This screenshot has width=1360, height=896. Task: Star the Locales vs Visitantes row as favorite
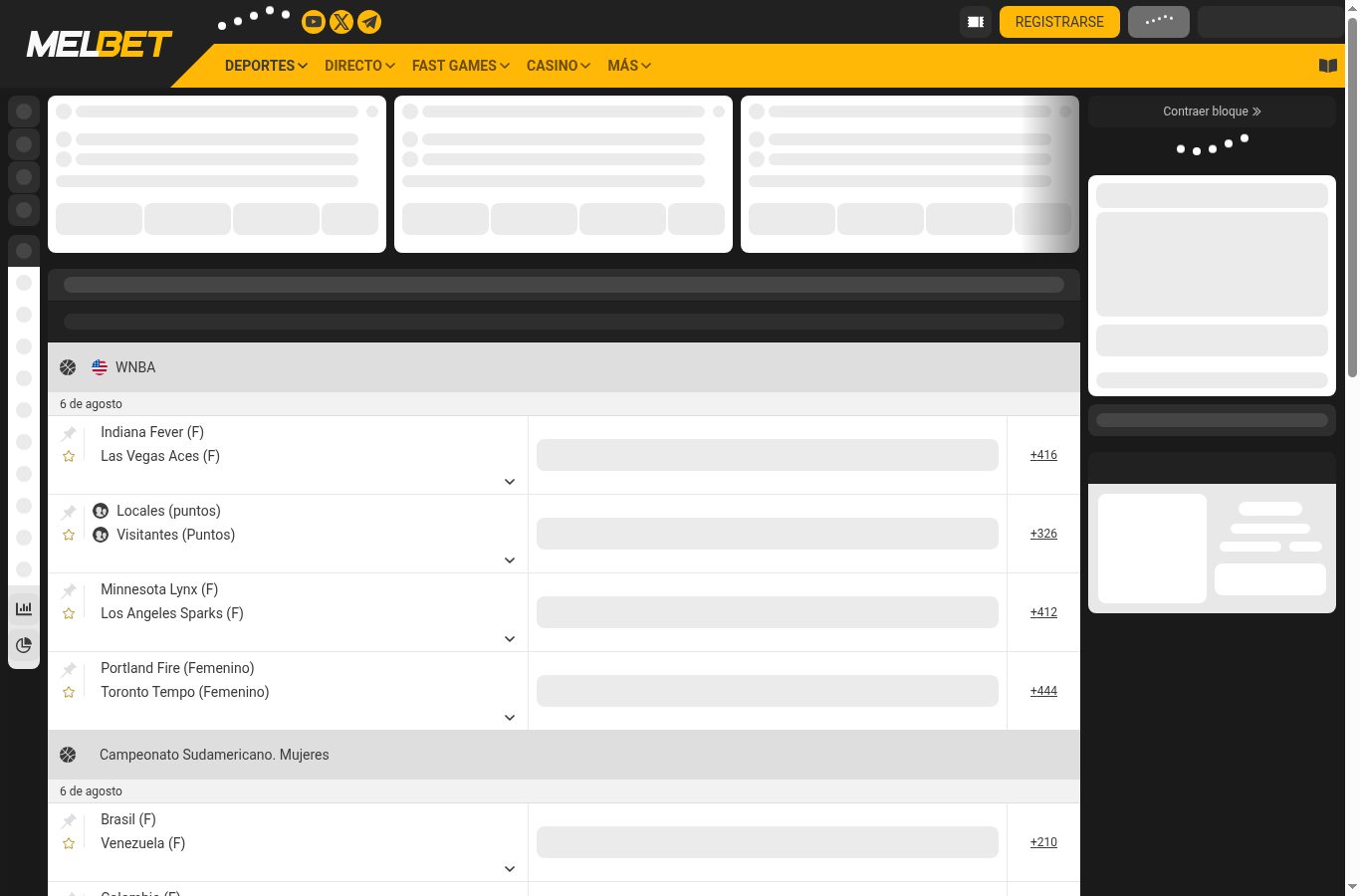pyautogui.click(x=69, y=535)
